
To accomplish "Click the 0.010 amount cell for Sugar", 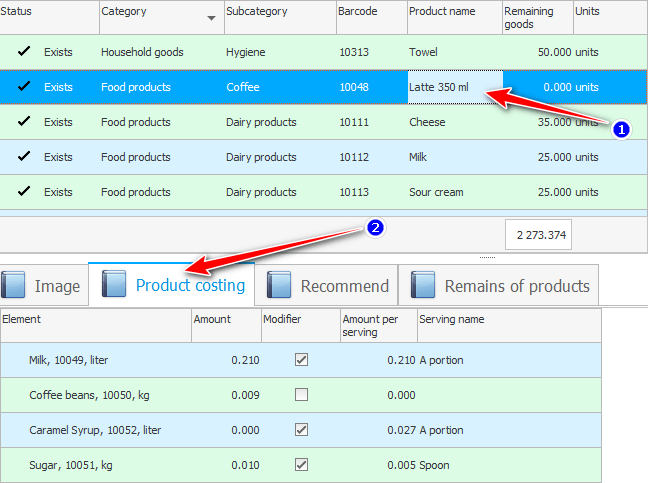I will coord(226,465).
